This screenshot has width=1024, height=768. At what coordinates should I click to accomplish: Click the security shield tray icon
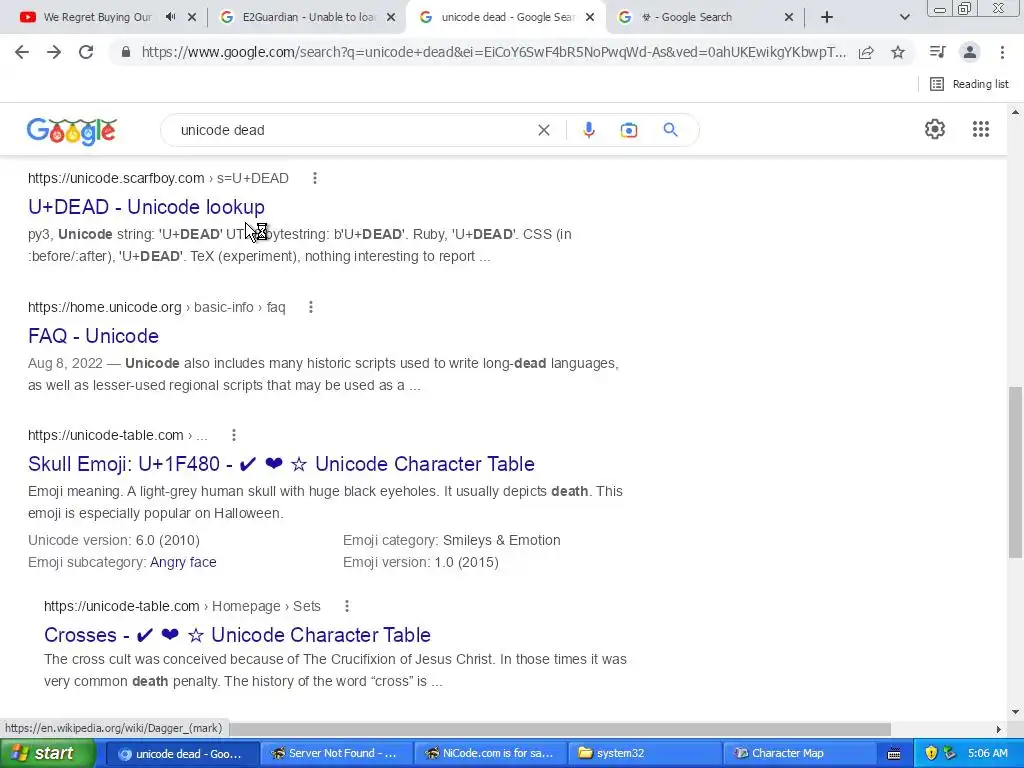[x=931, y=754]
